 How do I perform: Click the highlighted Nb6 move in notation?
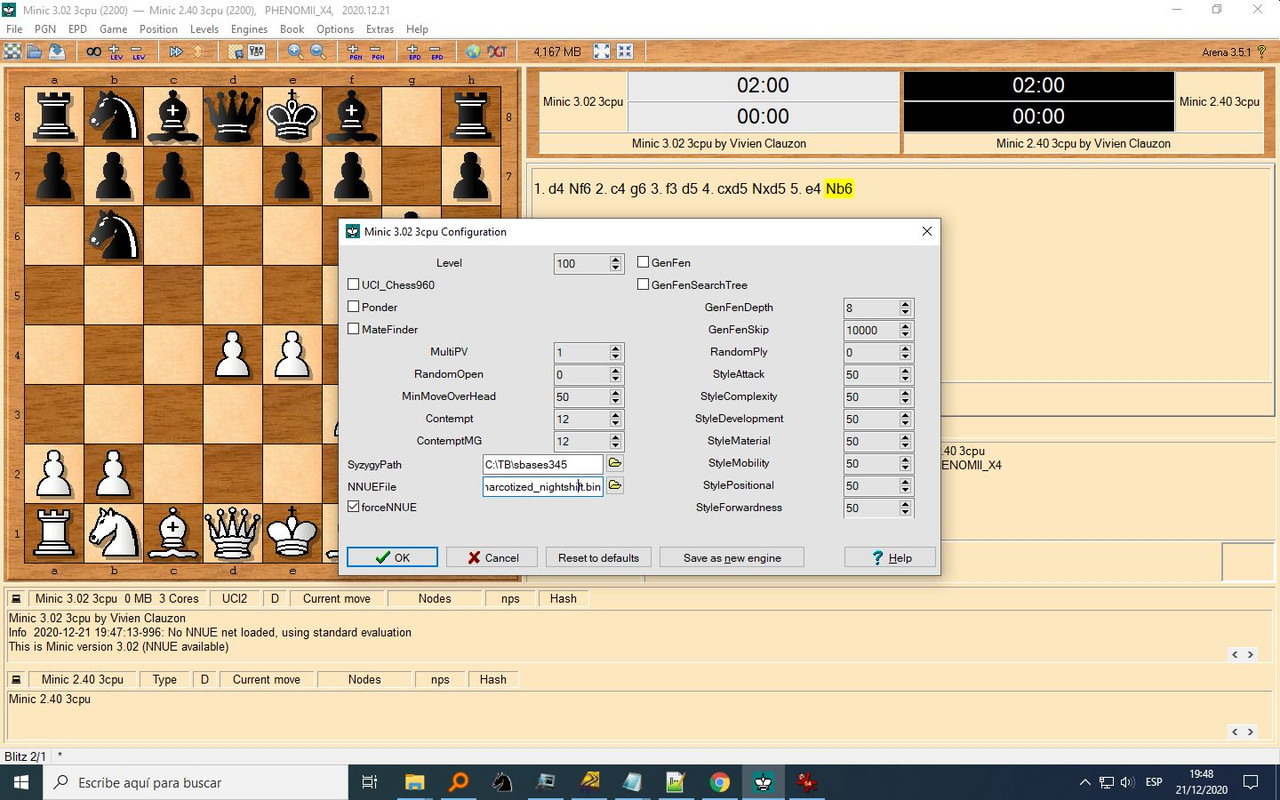click(839, 188)
